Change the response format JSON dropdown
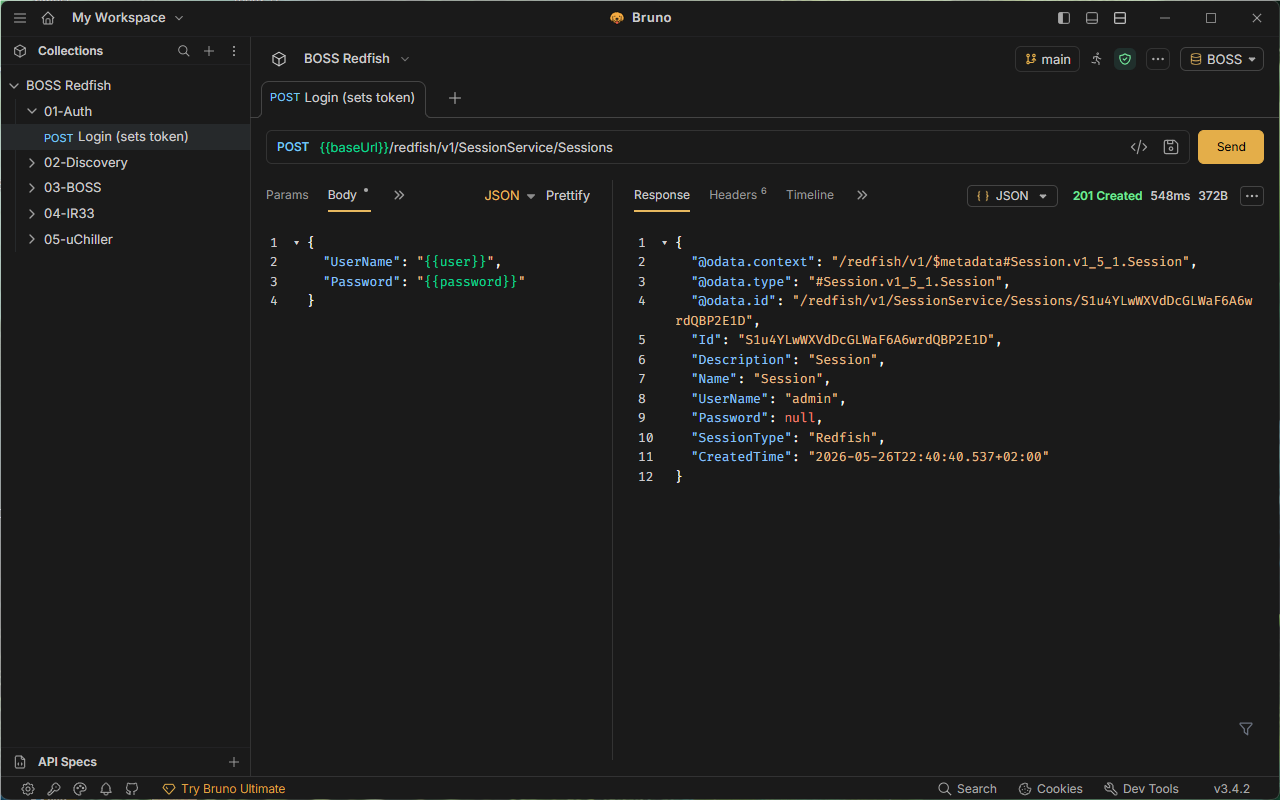This screenshot has height=800, width=1280. tap(1012, 196)
